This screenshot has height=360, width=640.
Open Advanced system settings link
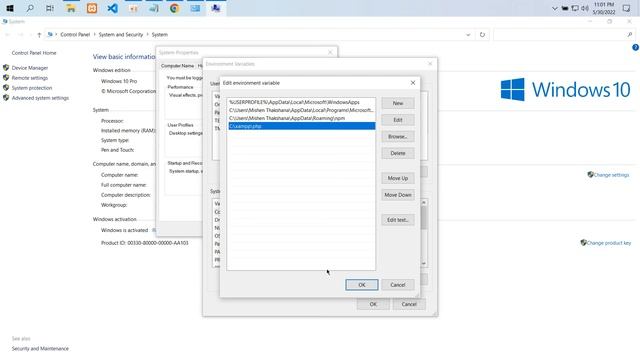40,98
